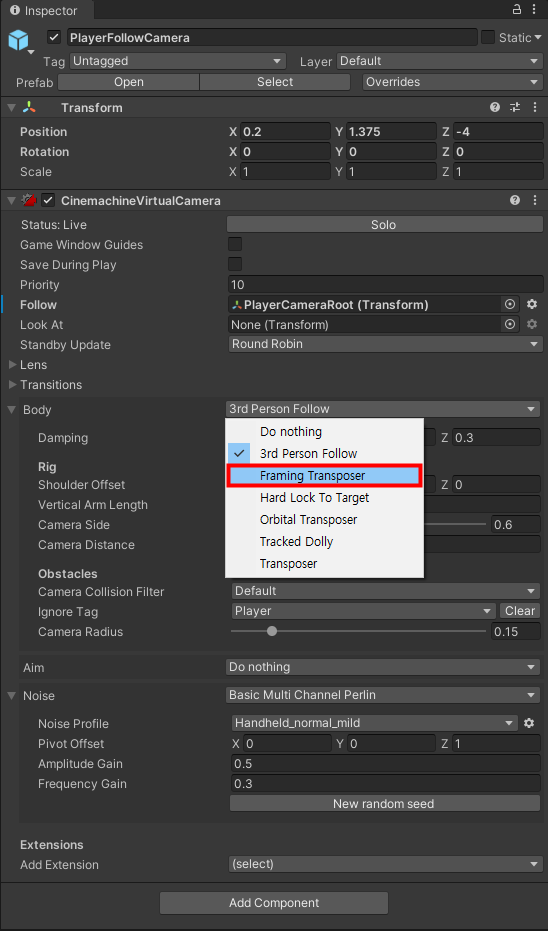The height and width of the screenshot is (931, 548).
Task: Collapse the CinemachineVirtualCamera component foldout
Action: [11, 201]
